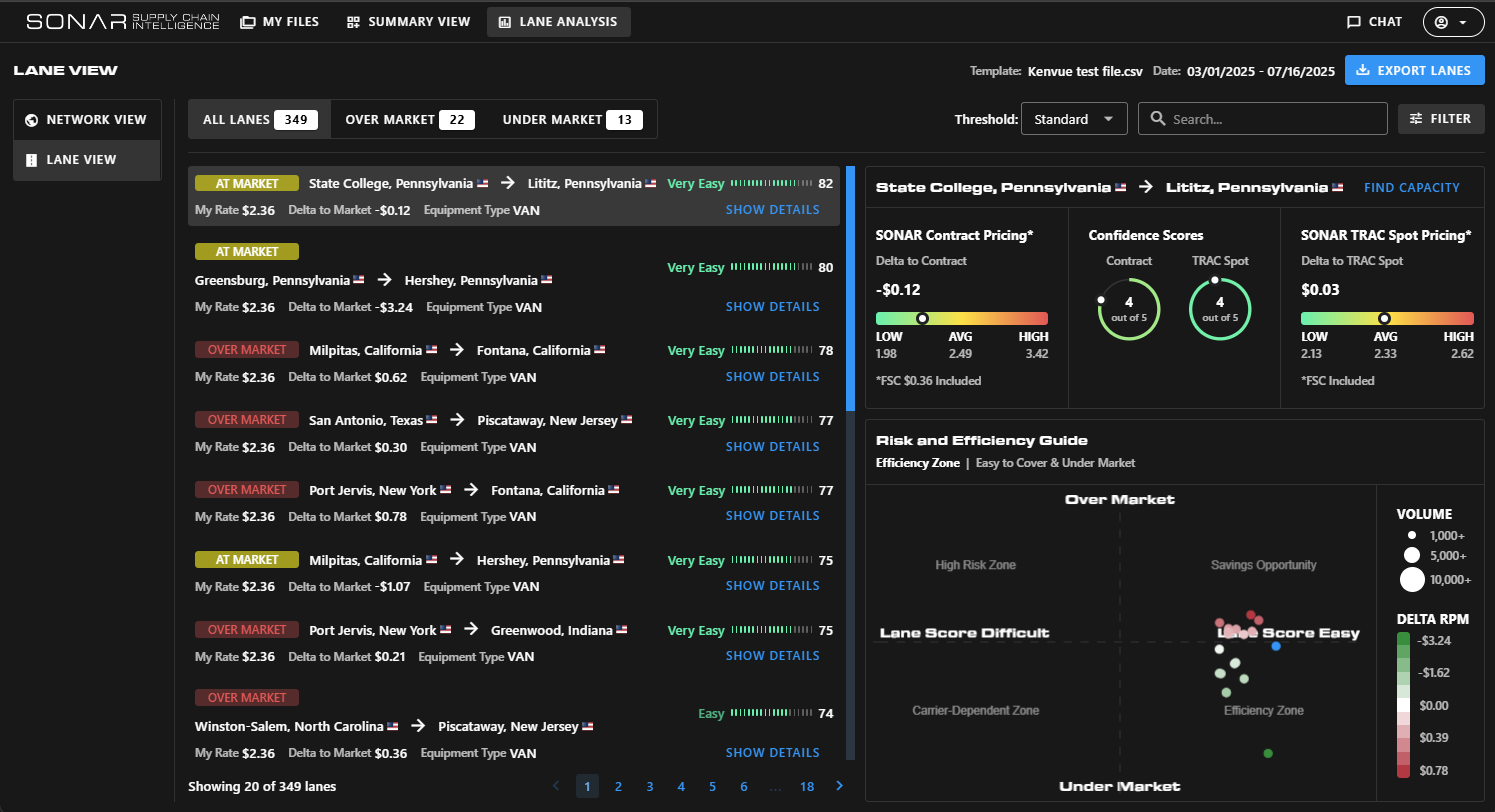
Task: Jump to page 18 of lanes
Action: pyautogui.click(x=807, y=787)
